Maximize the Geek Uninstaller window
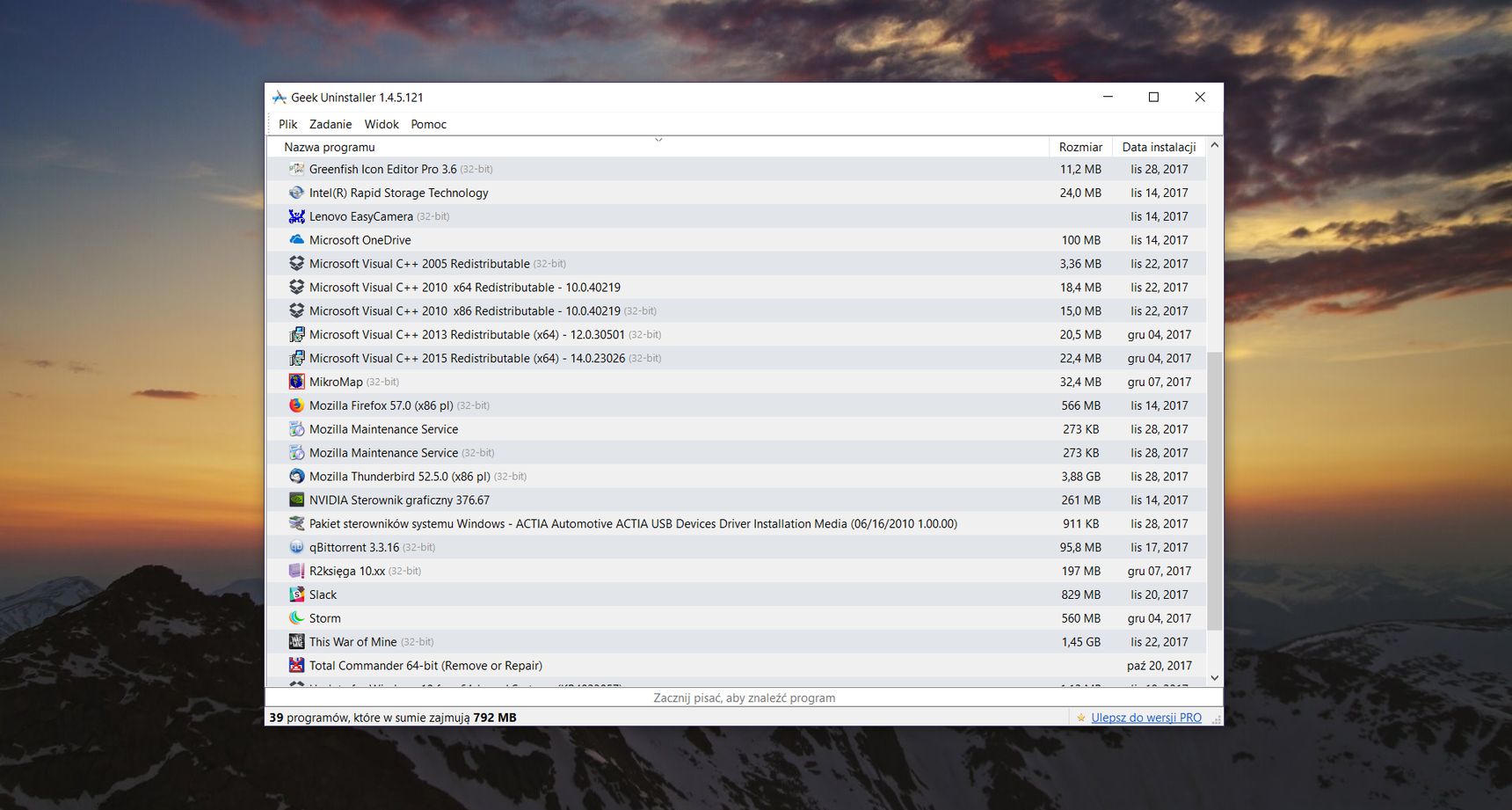Viewport: 1512px width, 810px height. [x=1153, y=97]
